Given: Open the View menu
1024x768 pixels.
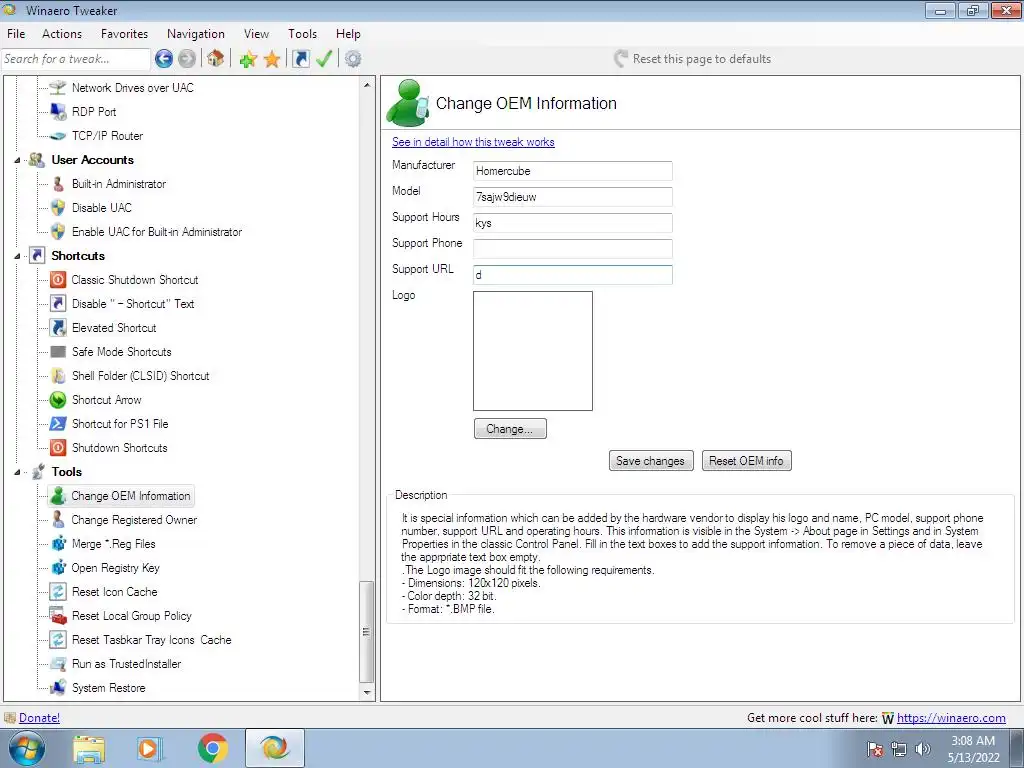Looking at the screenshot, I should pyautogui.click(x=256, y=34).
